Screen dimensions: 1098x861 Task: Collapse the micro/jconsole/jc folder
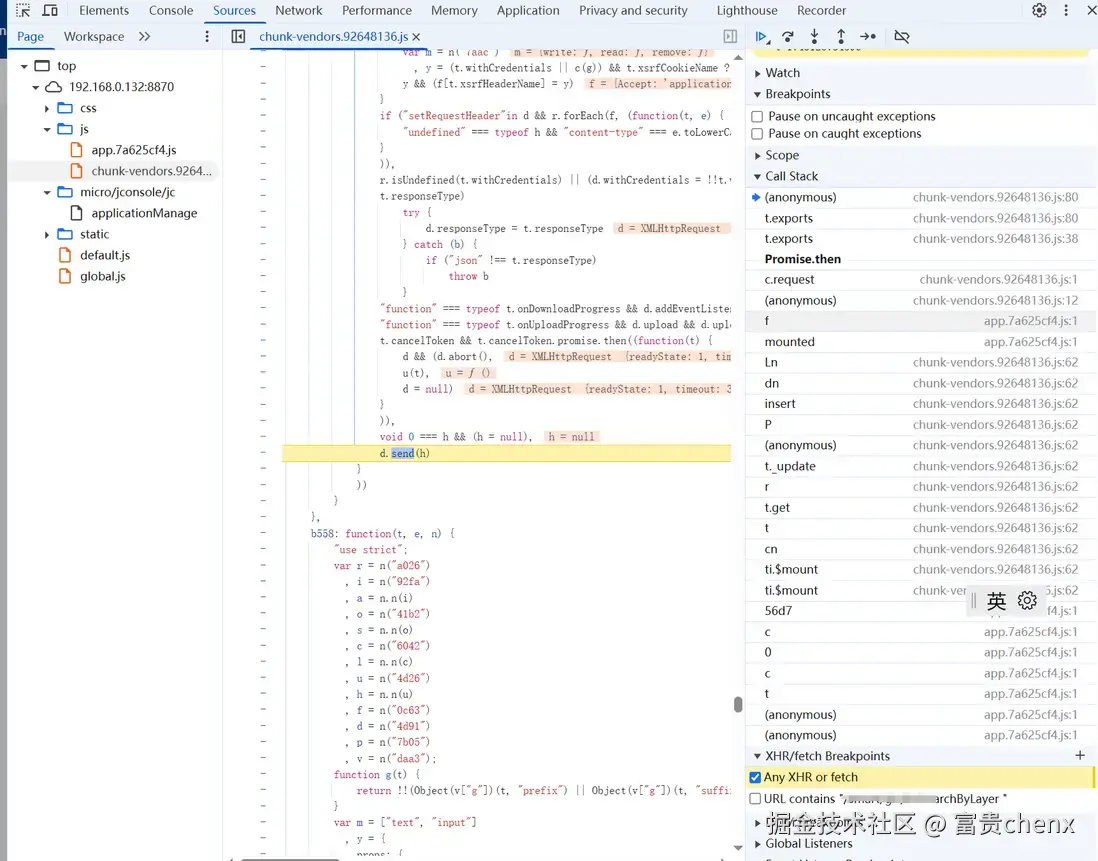[46, 192]
